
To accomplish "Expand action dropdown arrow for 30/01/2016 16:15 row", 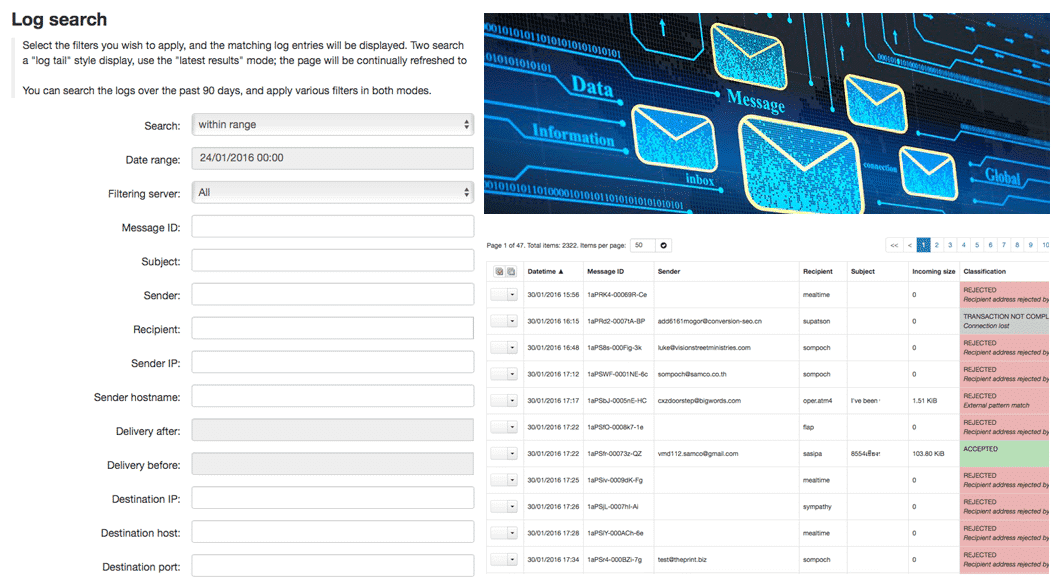I will tap(512, 321).
